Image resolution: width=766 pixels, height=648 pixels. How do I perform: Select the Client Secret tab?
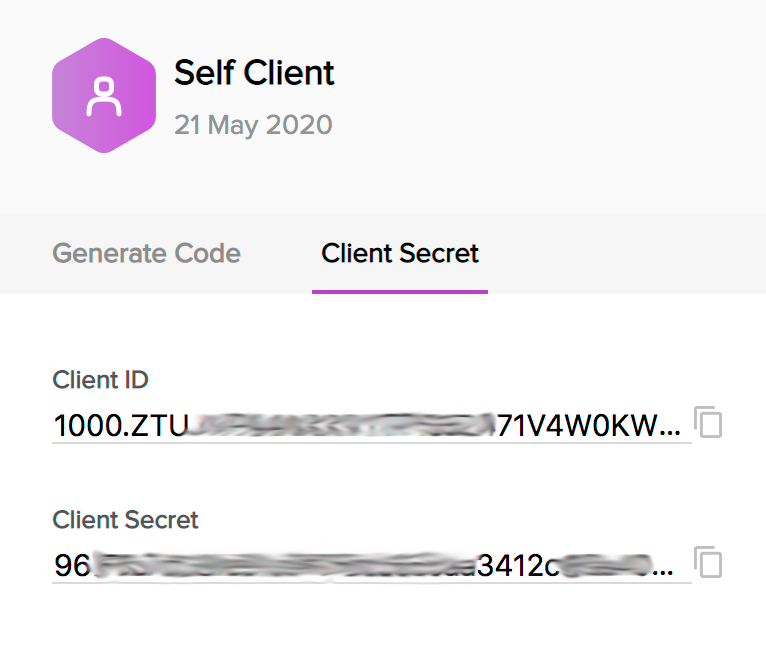400,253
